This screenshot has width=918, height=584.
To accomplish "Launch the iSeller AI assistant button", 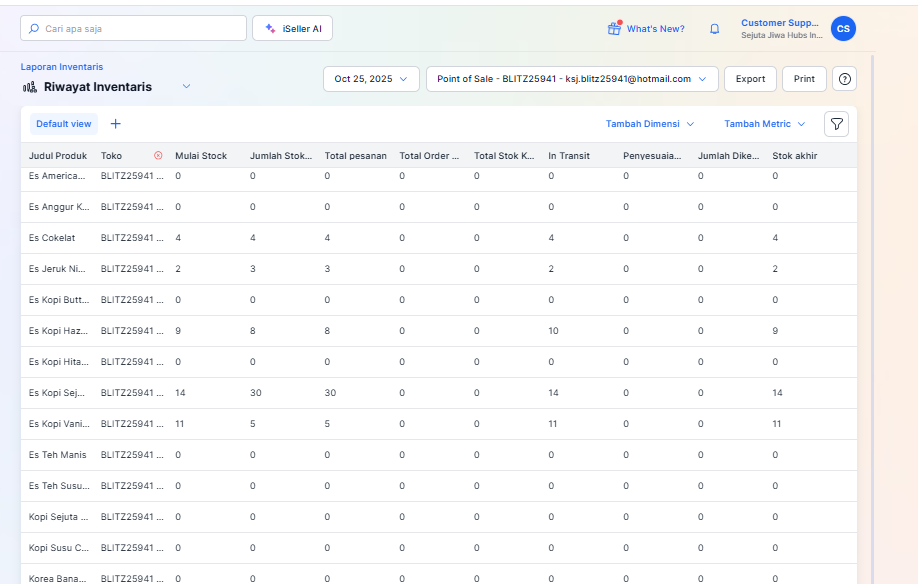I will pyautogui.click(x=292, y=29).
